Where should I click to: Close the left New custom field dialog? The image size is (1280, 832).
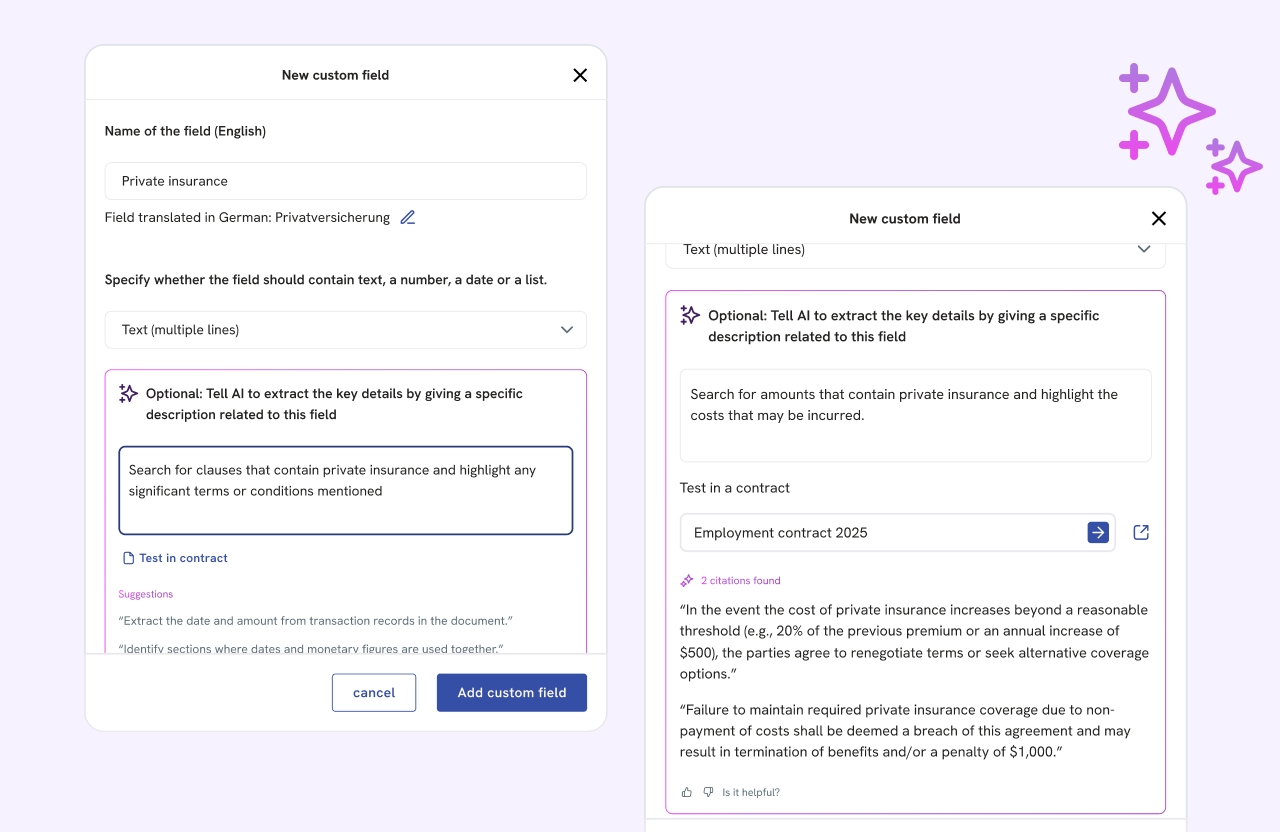580,75
